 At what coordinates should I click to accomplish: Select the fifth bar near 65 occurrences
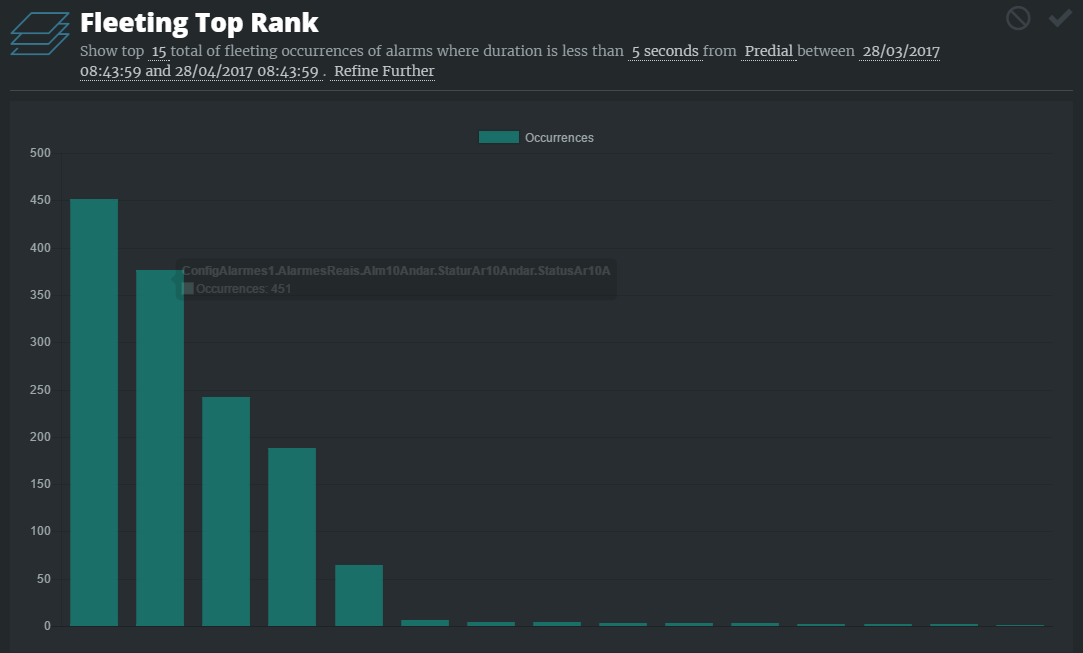coord(358,595)
